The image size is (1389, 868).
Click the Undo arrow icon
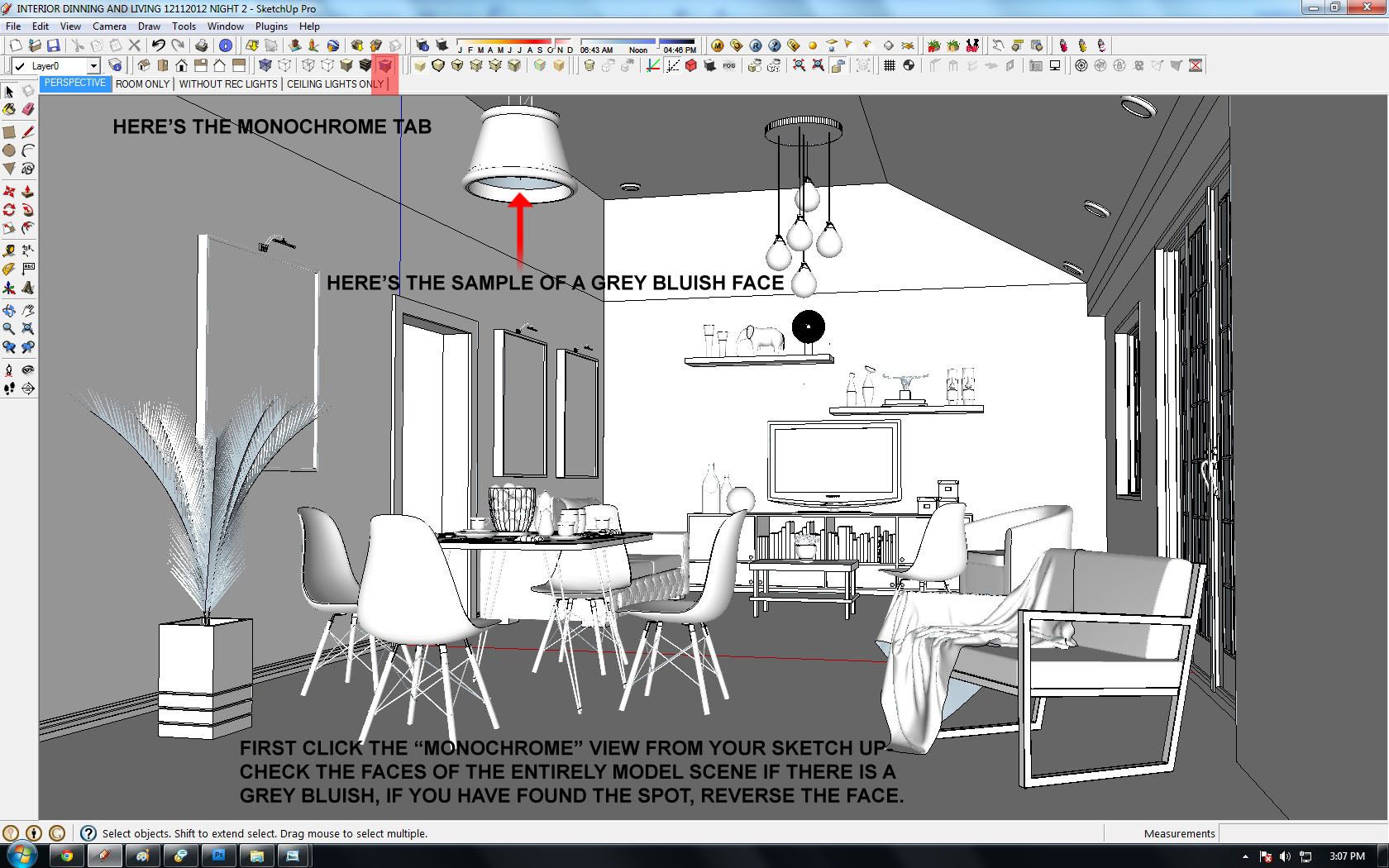pyautogui.click(x=158, y=45)
